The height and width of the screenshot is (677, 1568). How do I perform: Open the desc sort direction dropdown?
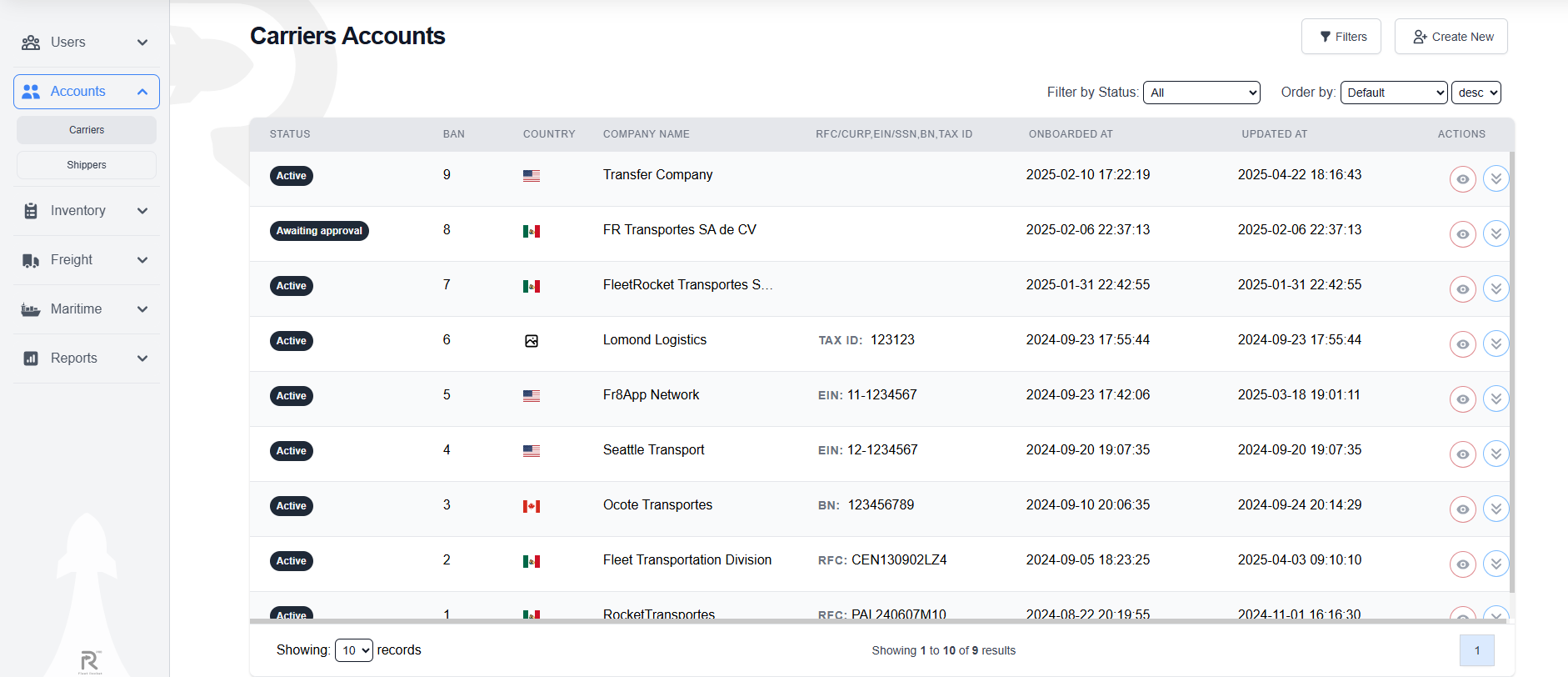pyautogui.click(x=1476, y=93)
